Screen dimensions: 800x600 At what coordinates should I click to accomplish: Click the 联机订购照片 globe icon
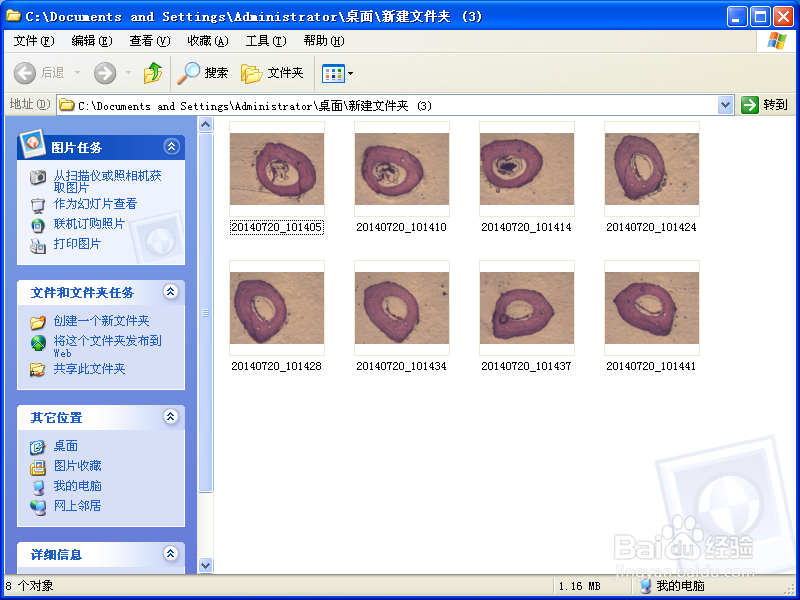pos(38,225)
